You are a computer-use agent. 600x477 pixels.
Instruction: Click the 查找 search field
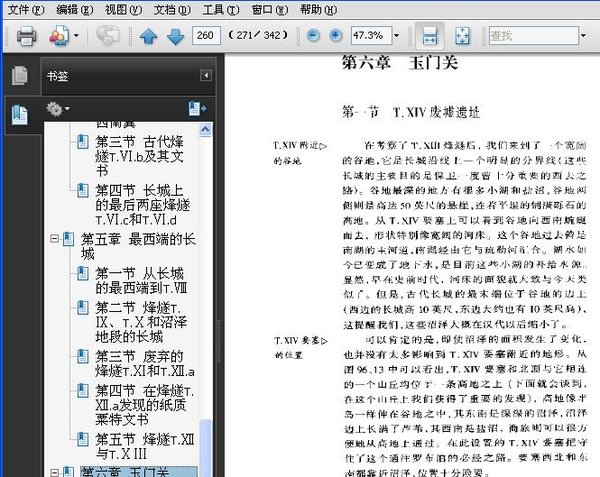click(x=533, y=36)
